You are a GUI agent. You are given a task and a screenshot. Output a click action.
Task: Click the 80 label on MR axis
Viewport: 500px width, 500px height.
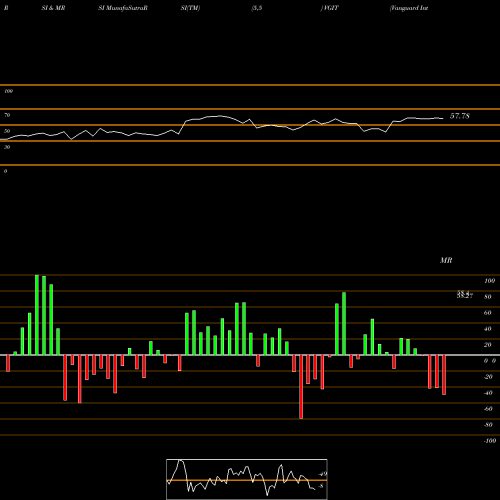click(x=487, y=297)
